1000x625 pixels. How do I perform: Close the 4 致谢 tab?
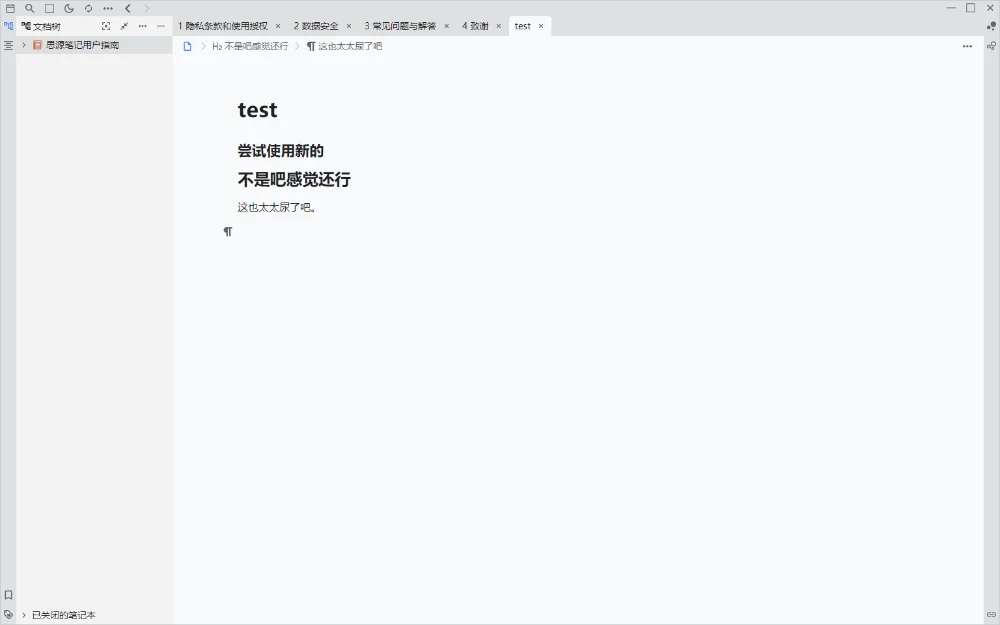point(498,26)
